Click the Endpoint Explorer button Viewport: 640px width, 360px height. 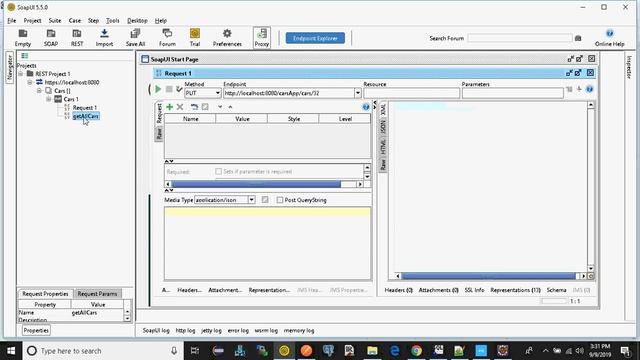point(315,38)
